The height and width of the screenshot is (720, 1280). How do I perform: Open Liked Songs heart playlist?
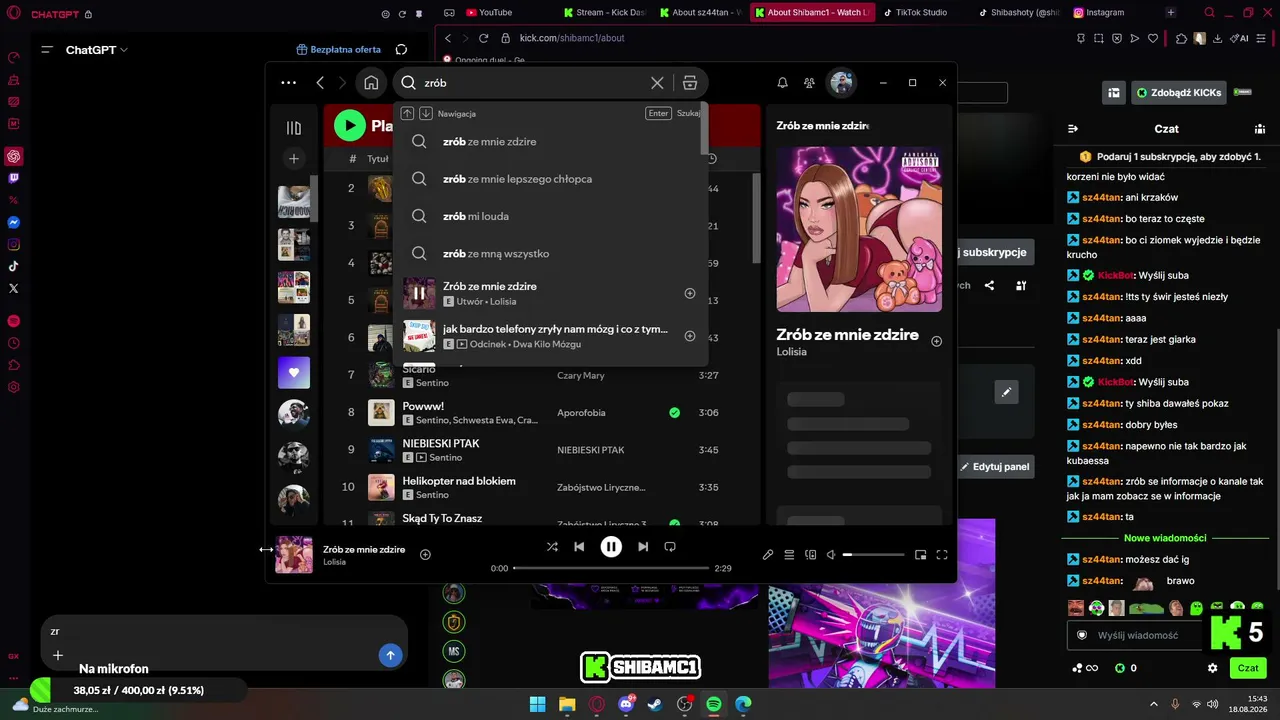click(x=294, y=373)
